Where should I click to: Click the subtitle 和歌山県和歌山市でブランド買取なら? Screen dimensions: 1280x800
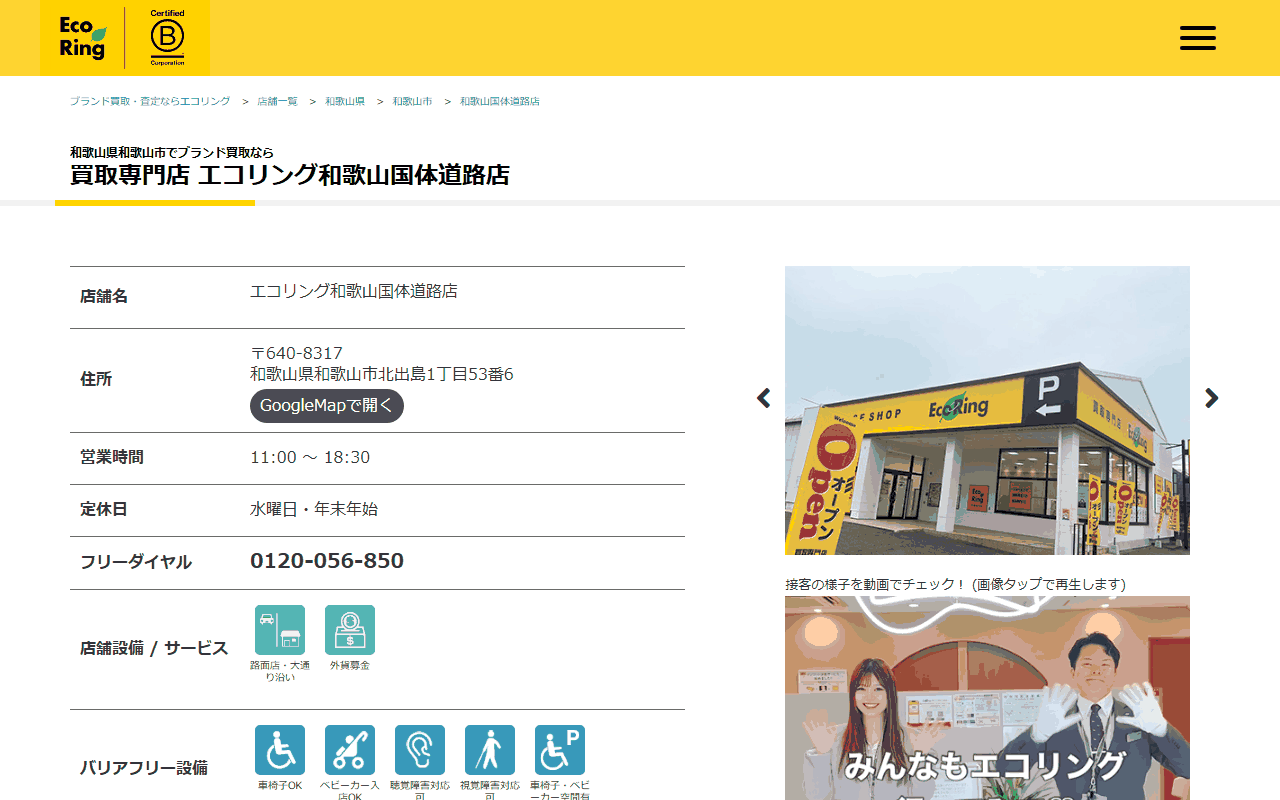(x=172, y=152)
